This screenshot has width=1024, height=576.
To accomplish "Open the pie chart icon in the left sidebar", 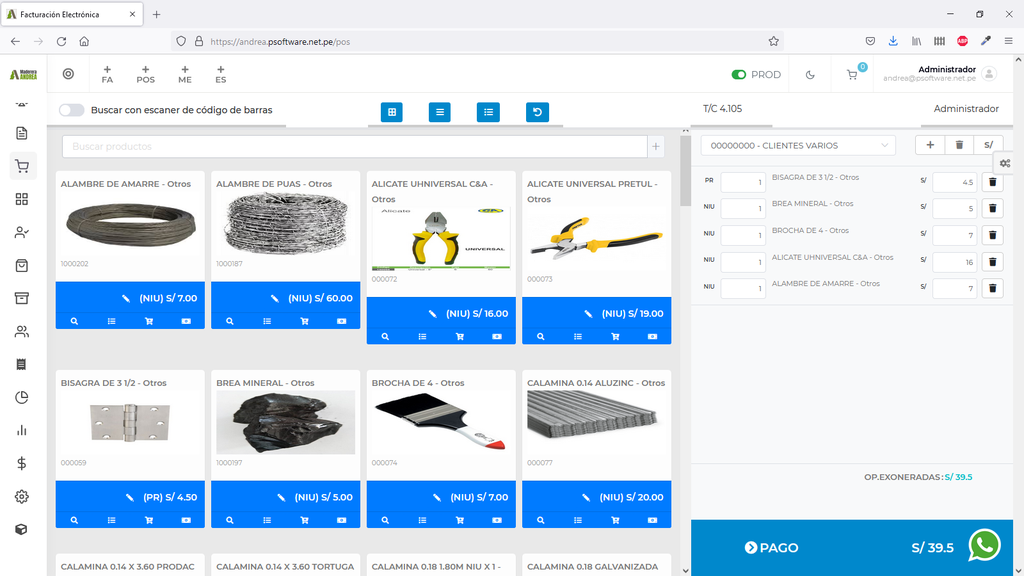I will point(22,398).
